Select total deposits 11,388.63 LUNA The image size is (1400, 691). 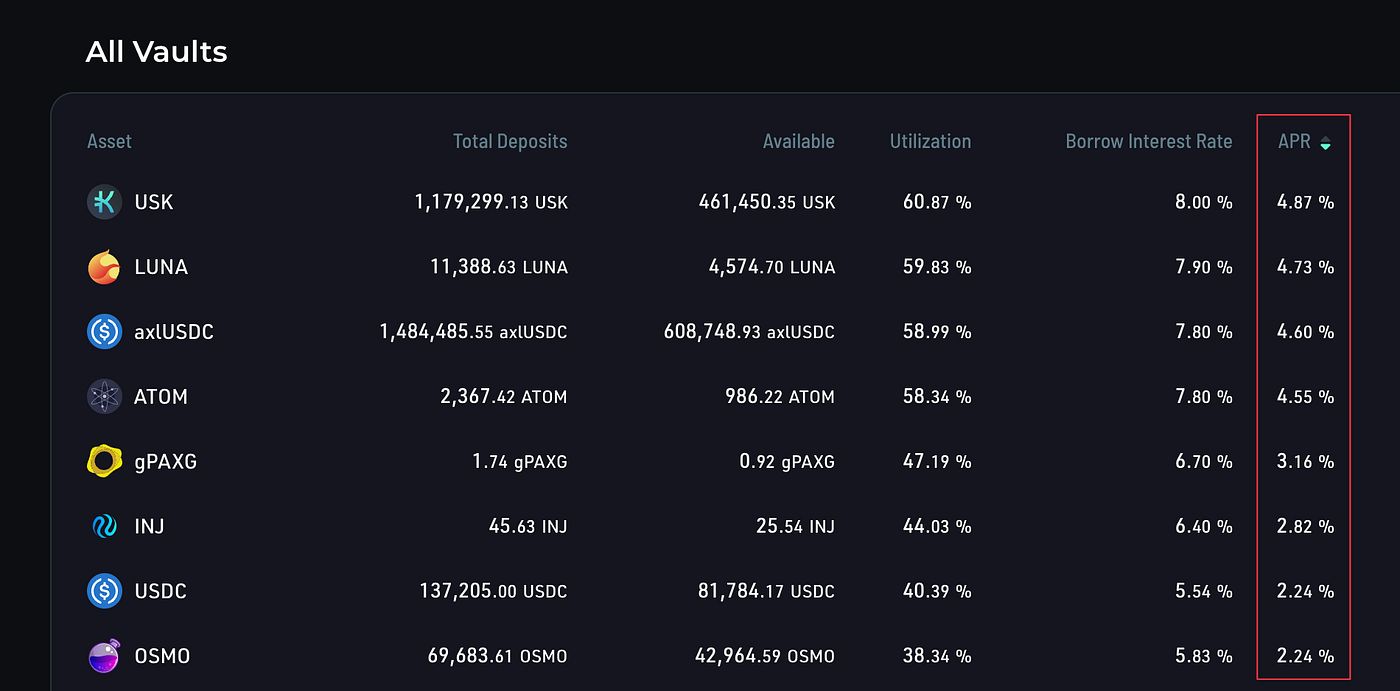(x=499, y=267)
